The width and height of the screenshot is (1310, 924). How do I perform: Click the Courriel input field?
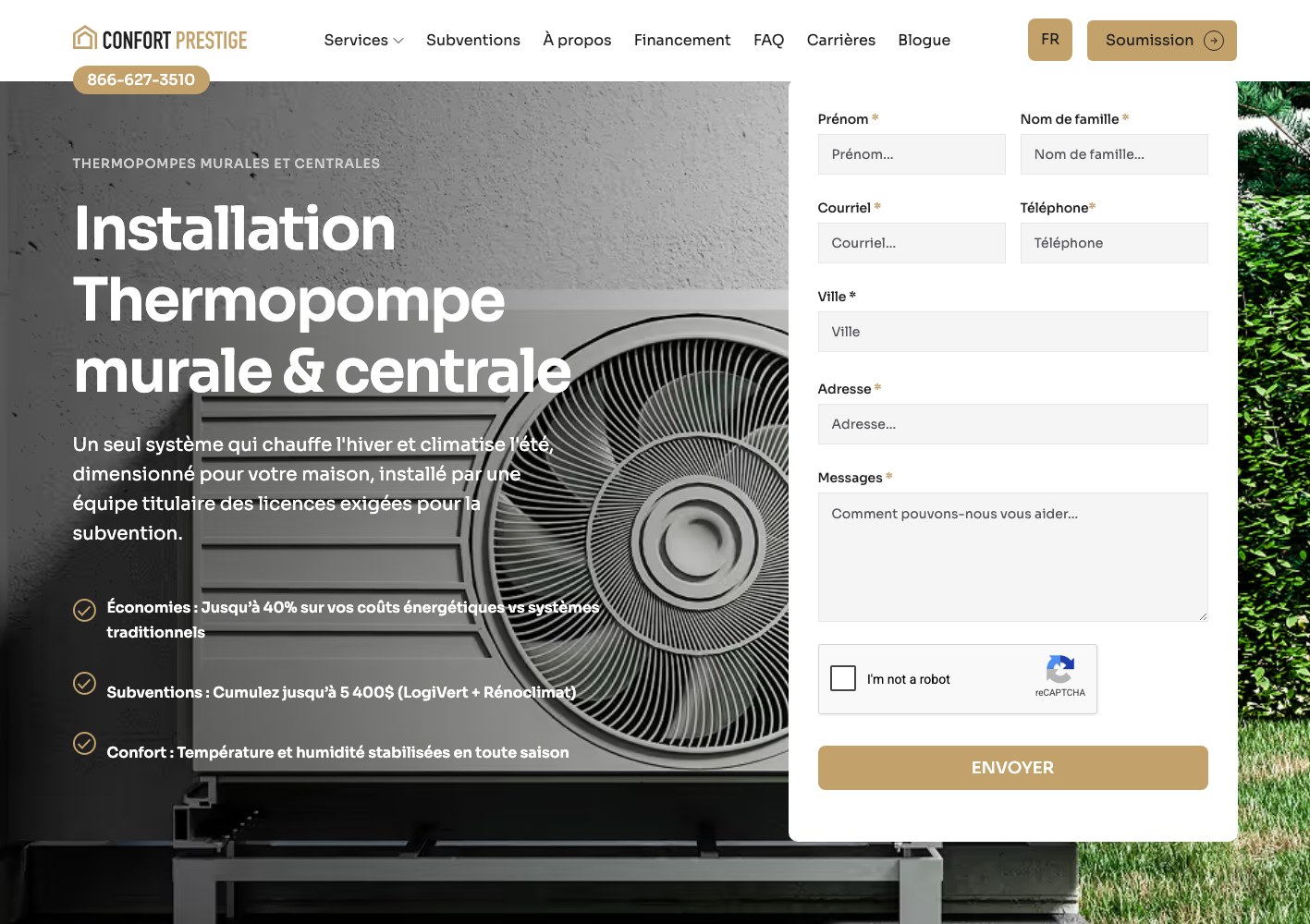912,243
